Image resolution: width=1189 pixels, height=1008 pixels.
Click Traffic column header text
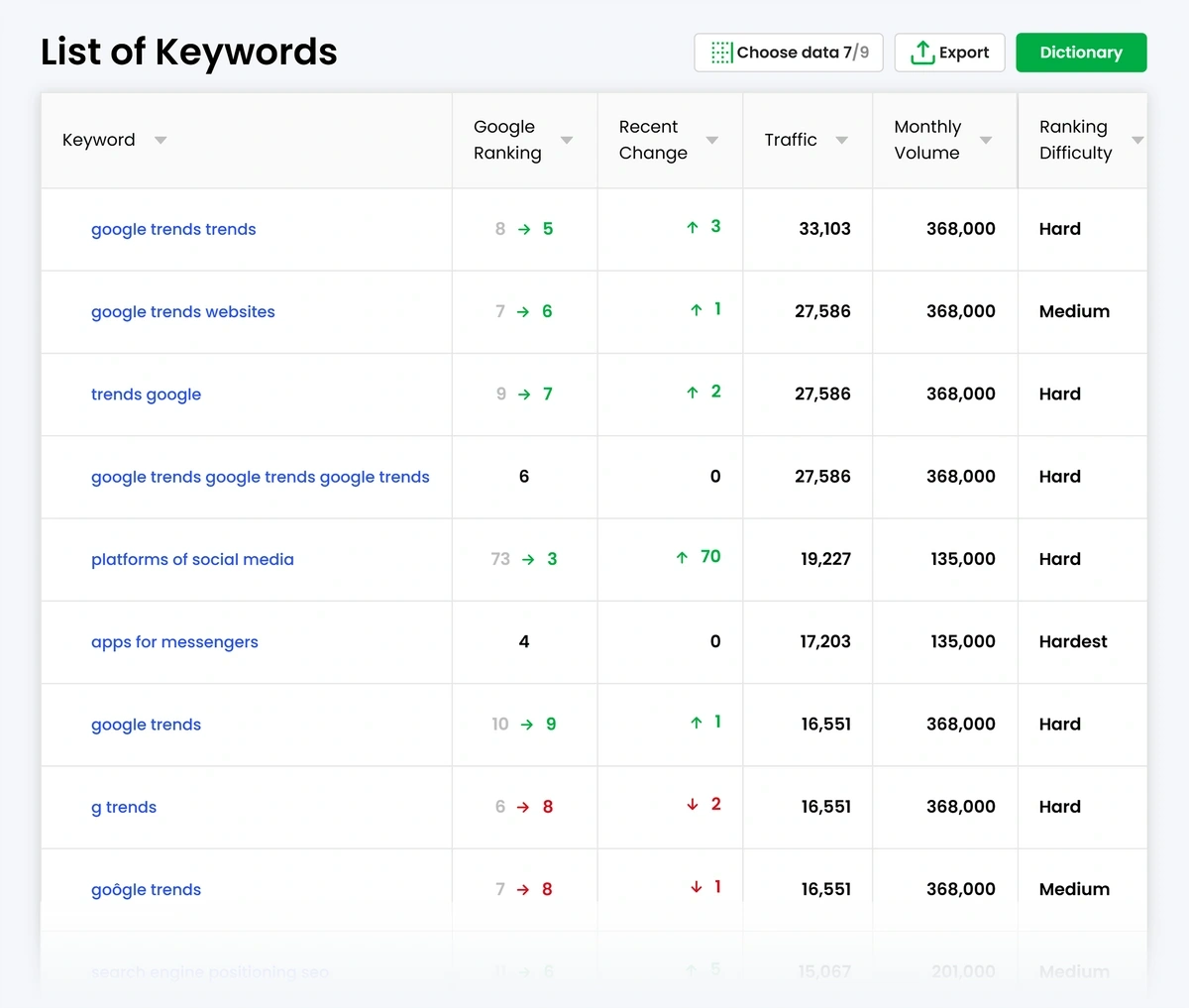pyautogui.click(x=791, y=140)
